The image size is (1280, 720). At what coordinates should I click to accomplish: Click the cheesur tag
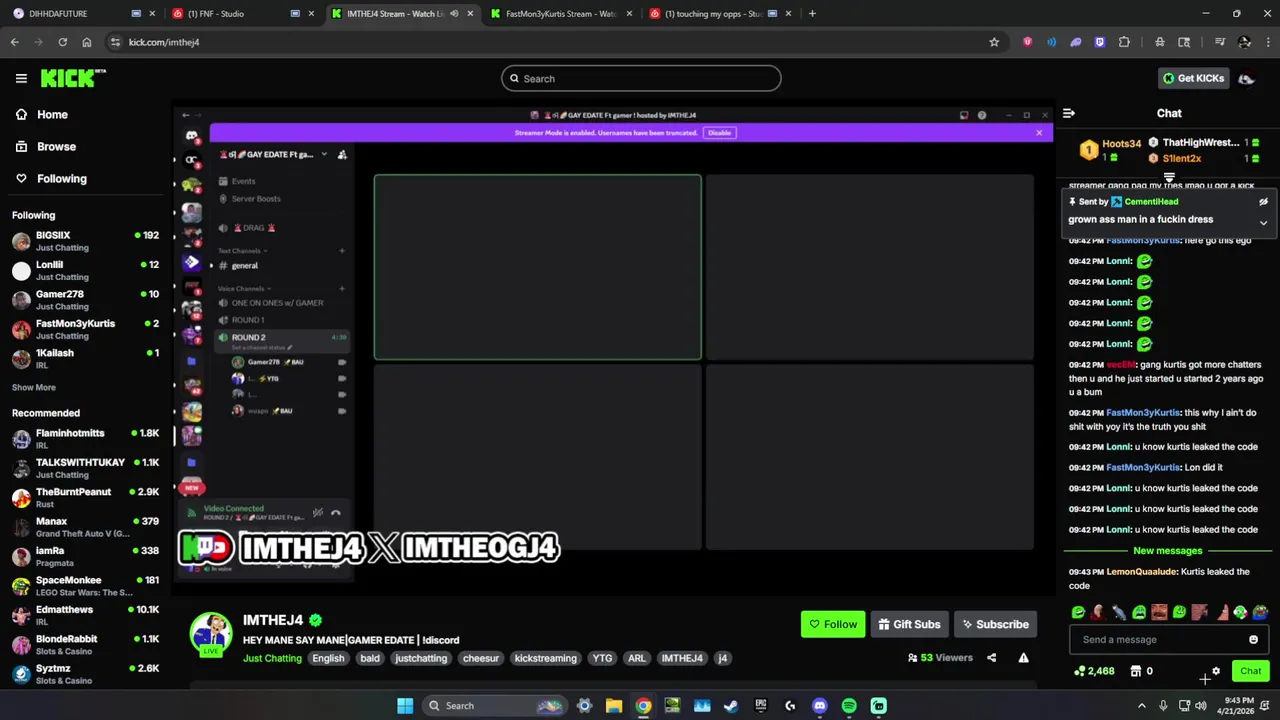pyautogui.click(x=480, y=658)
